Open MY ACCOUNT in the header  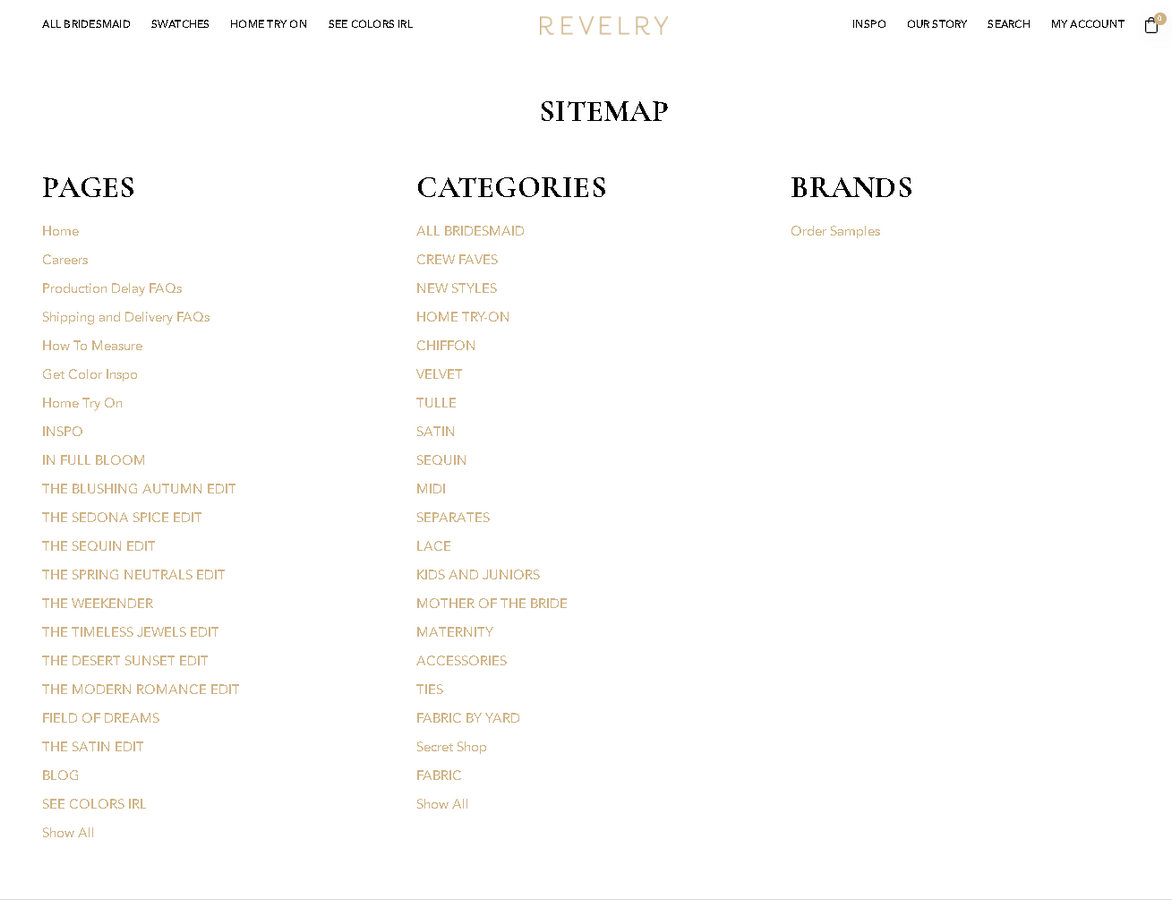(x=1088, y=24)
